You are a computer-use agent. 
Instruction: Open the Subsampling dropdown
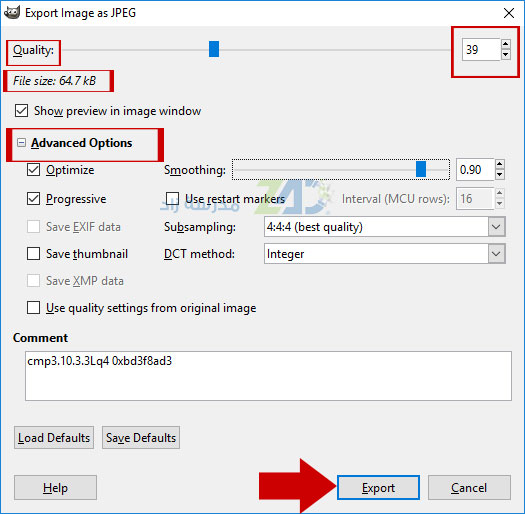pyautogui.click(x=384, y=227)
